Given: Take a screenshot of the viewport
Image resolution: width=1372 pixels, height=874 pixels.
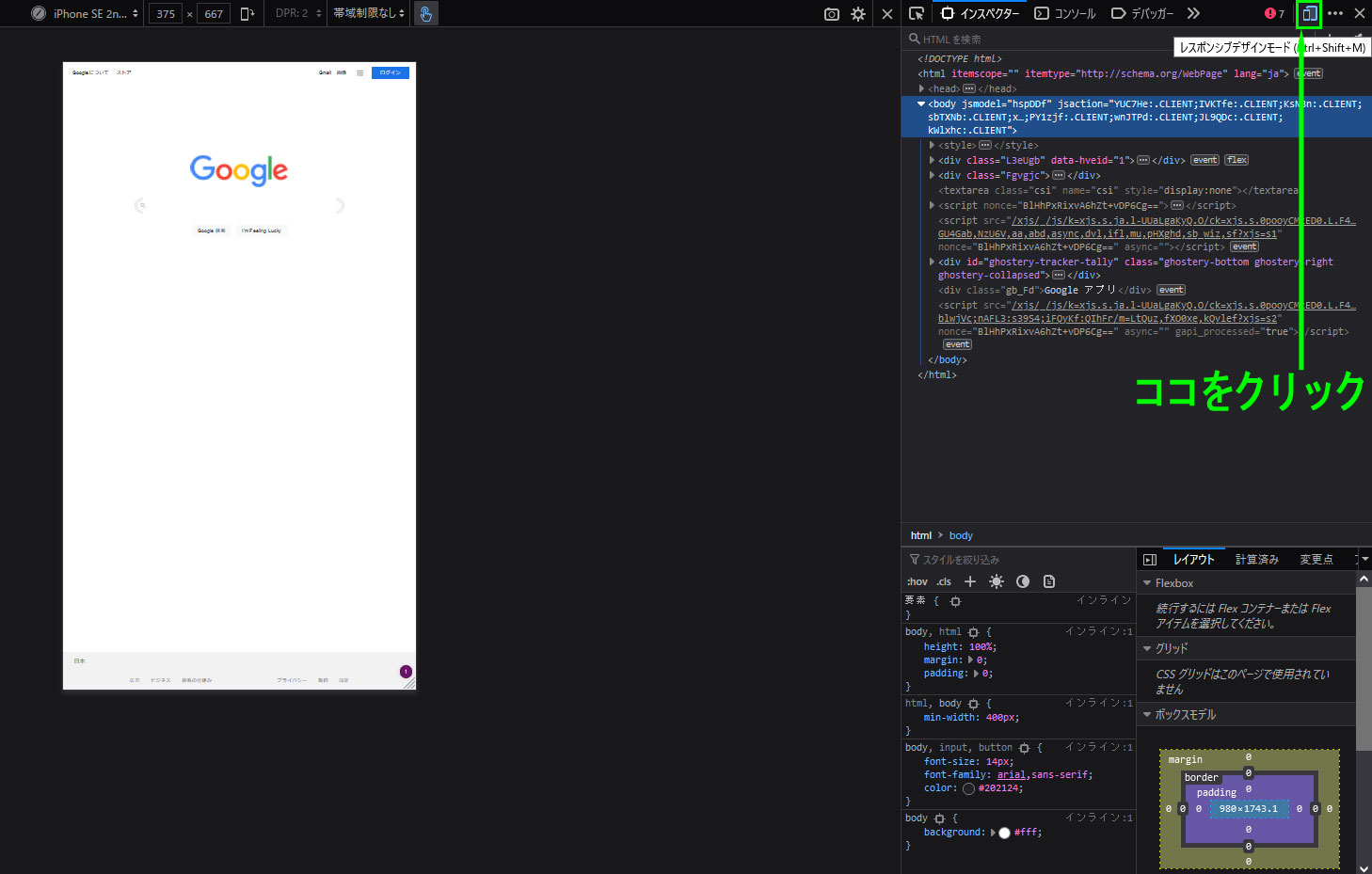Looking at the screenshot, I should coord(832,14).
